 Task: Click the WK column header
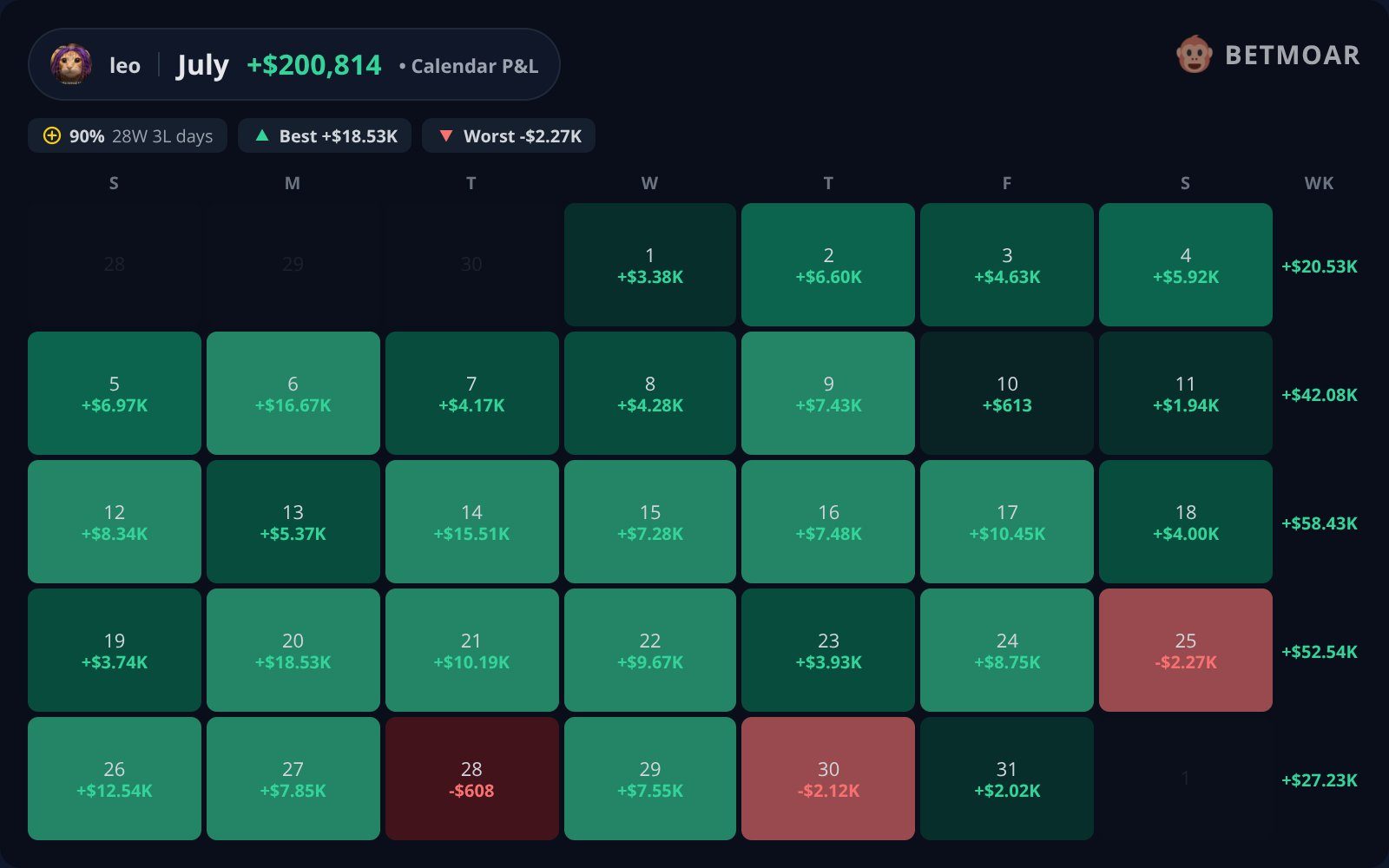[1319, 183]
